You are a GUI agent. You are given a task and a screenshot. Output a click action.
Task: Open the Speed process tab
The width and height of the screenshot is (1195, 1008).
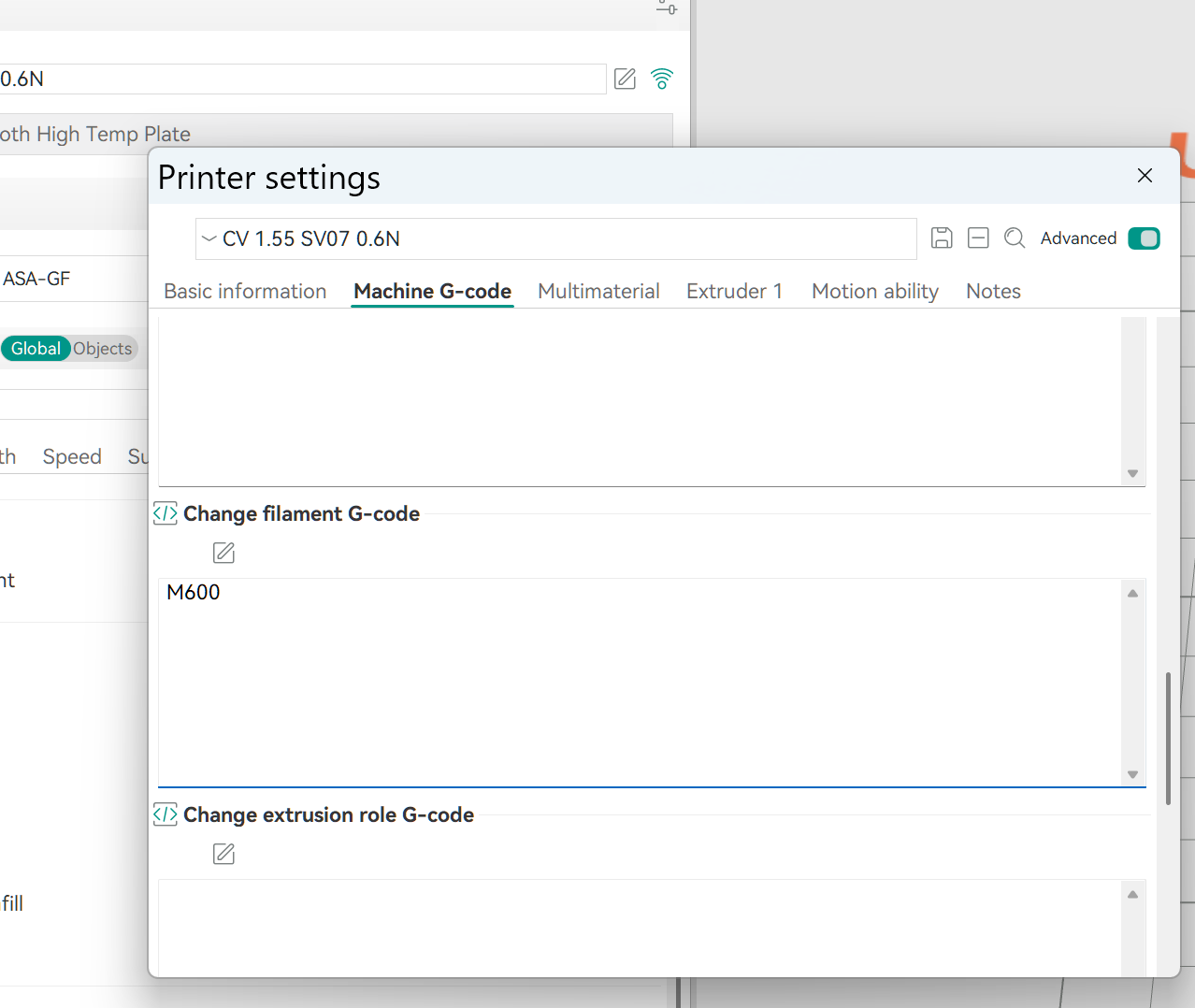click(x=72, y=457)
